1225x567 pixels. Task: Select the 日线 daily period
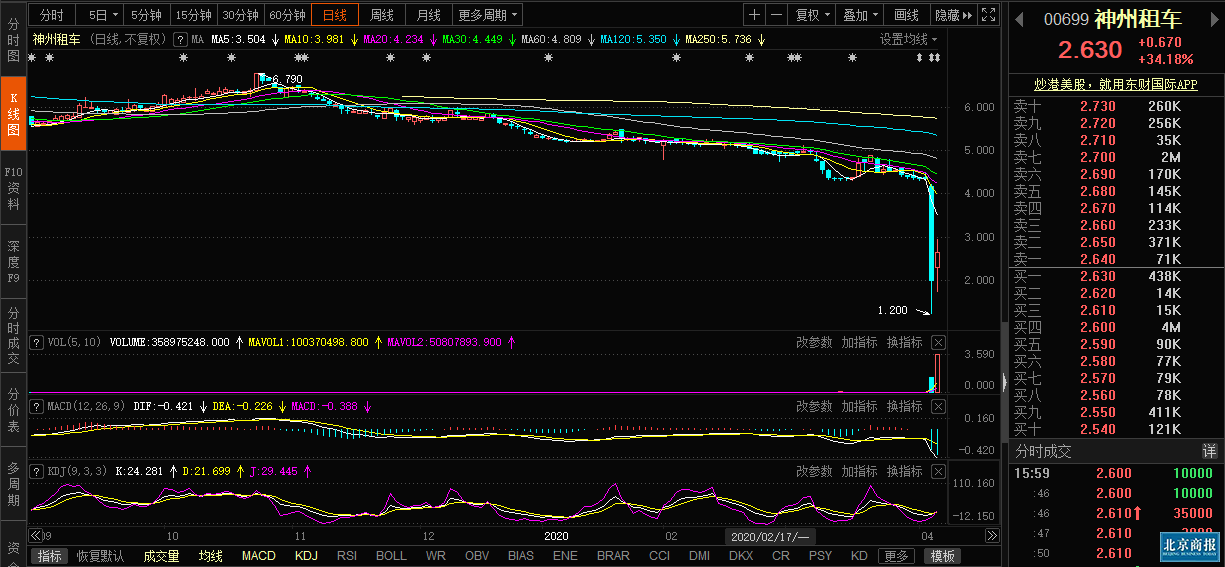click(334, 15)
